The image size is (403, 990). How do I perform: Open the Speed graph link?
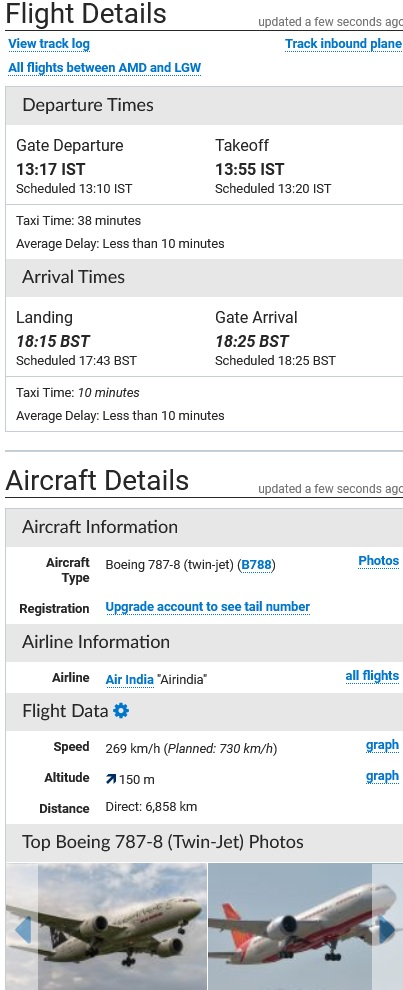(x=382, y=745)
